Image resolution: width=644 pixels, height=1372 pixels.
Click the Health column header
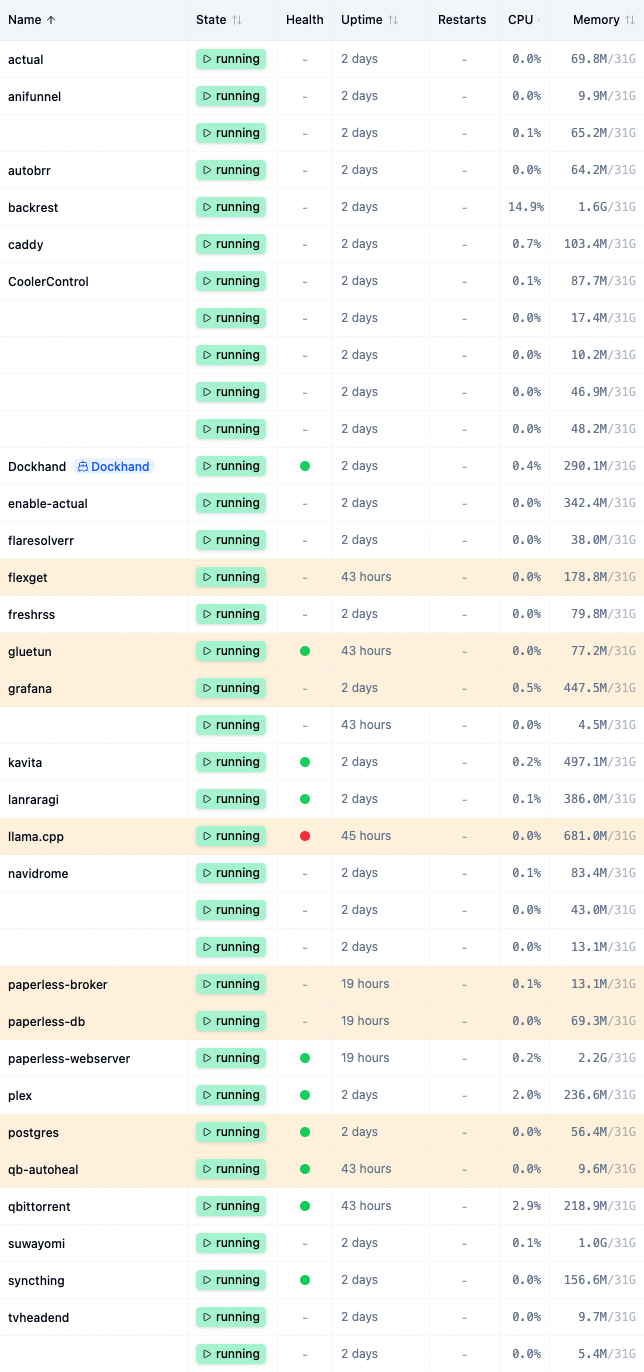click(305, 20)
